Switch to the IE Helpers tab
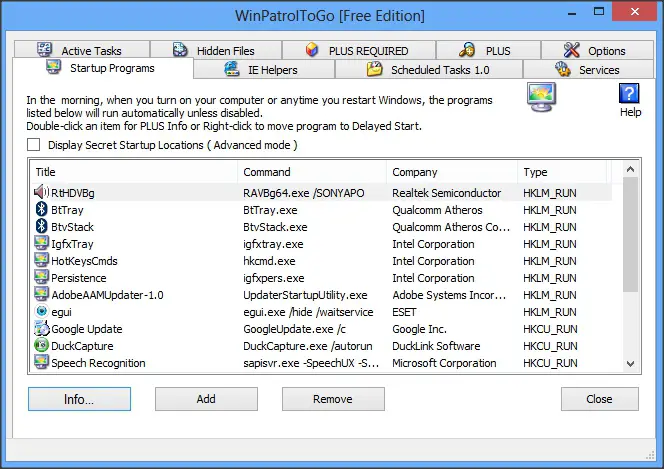Screen dimensions: 664x469 264,69
